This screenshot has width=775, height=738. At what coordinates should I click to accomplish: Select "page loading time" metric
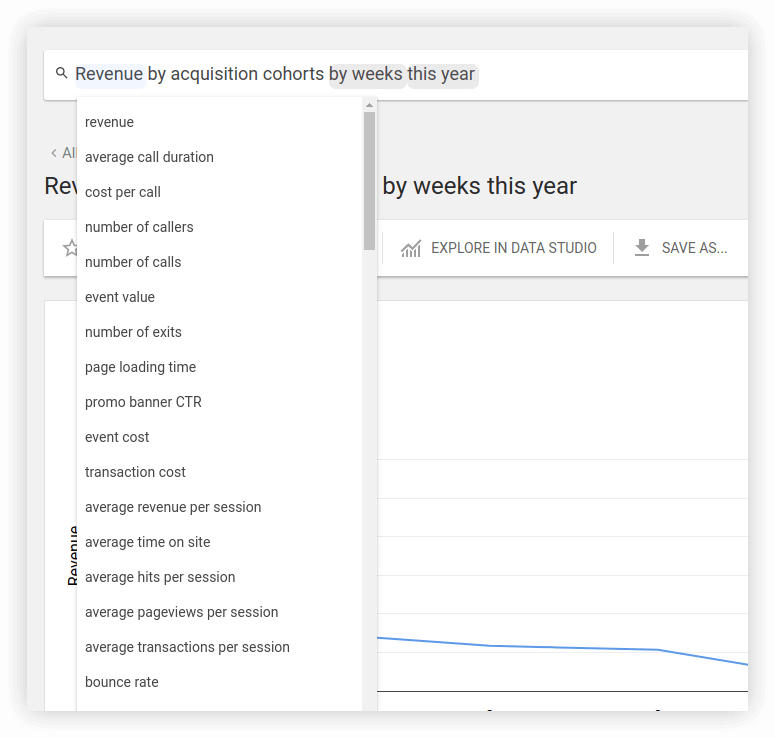click(x=140, y=367)
